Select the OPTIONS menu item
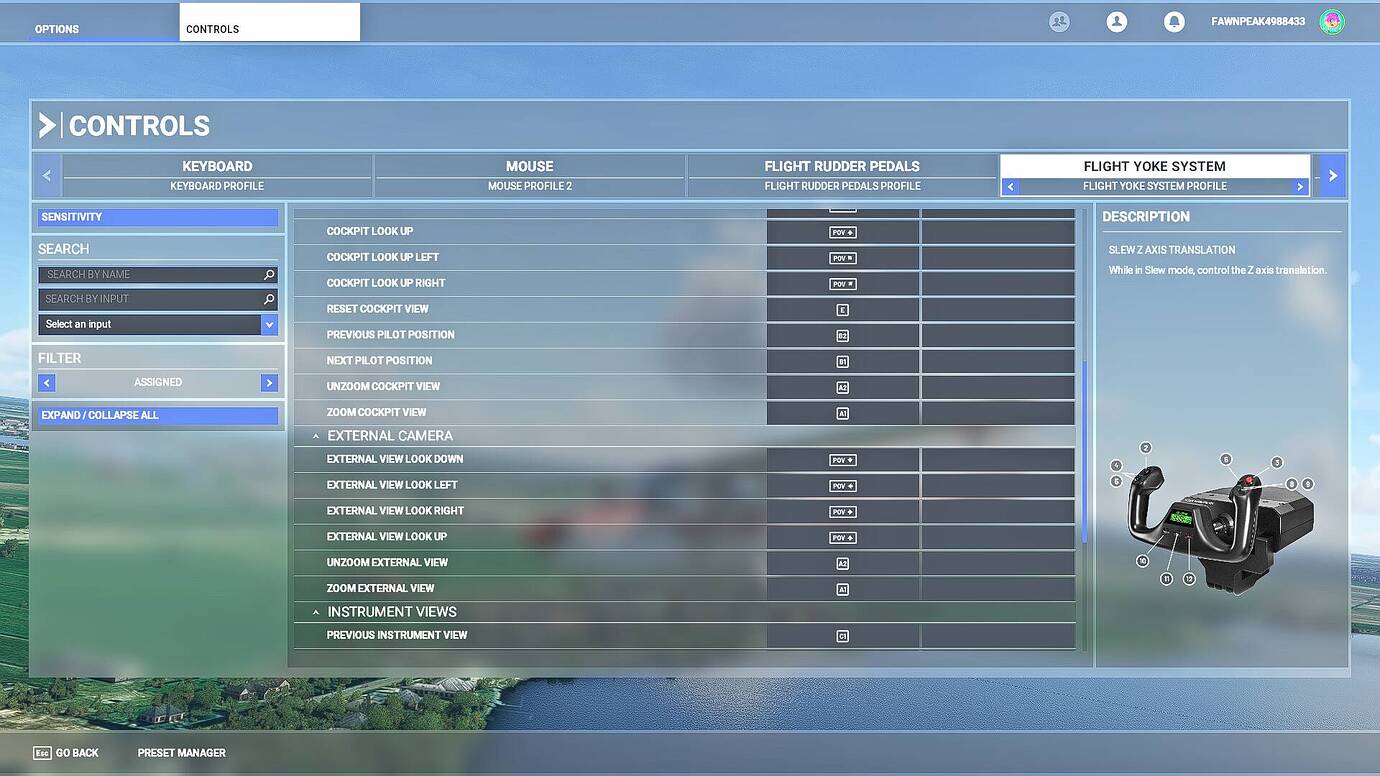This screenshot has width=1380, height=776. (x=56, y=29)
